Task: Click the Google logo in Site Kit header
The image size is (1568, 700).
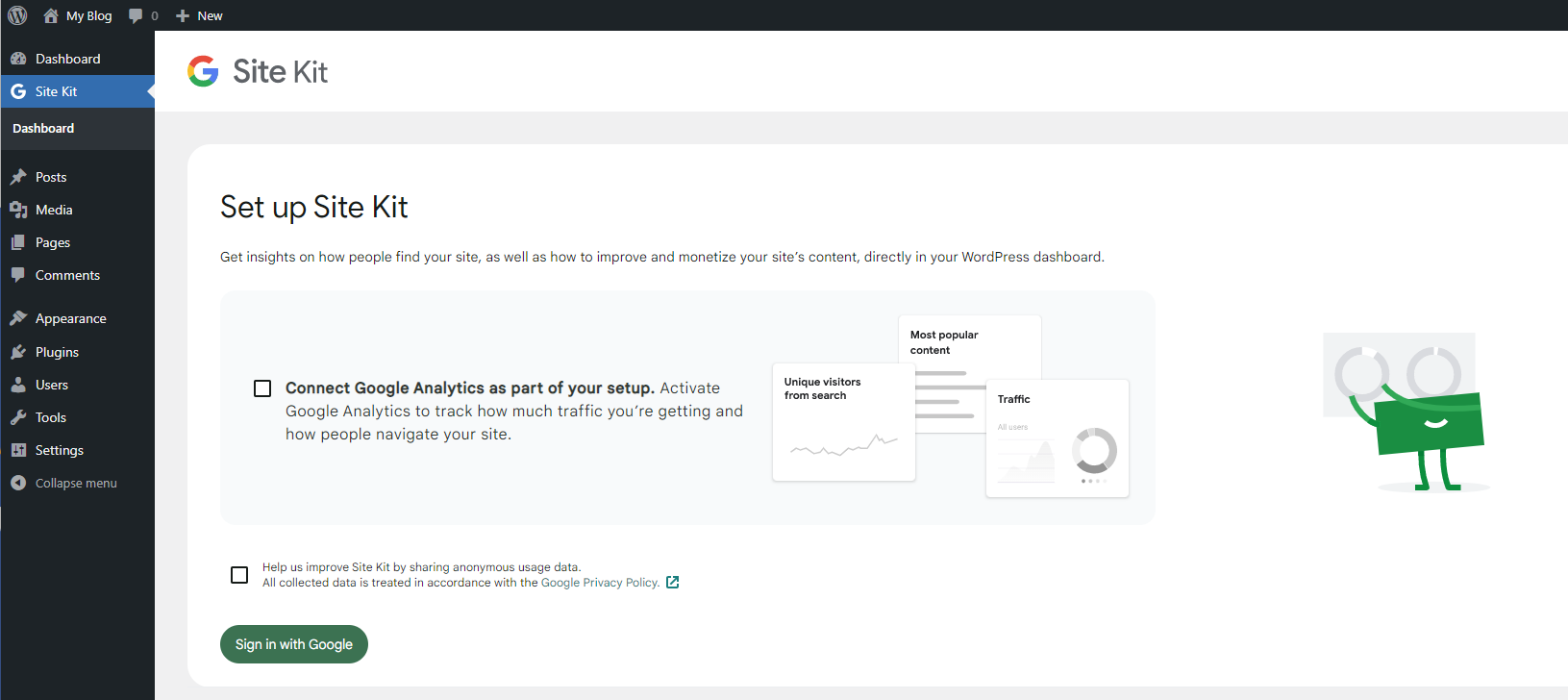Action: tap(203, 71)
